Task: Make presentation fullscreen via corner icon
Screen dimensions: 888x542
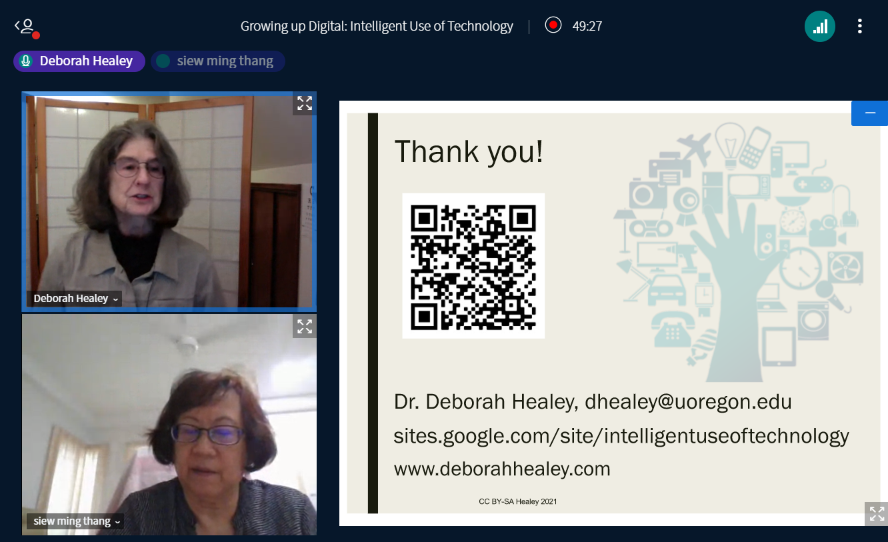Action: 876,513
